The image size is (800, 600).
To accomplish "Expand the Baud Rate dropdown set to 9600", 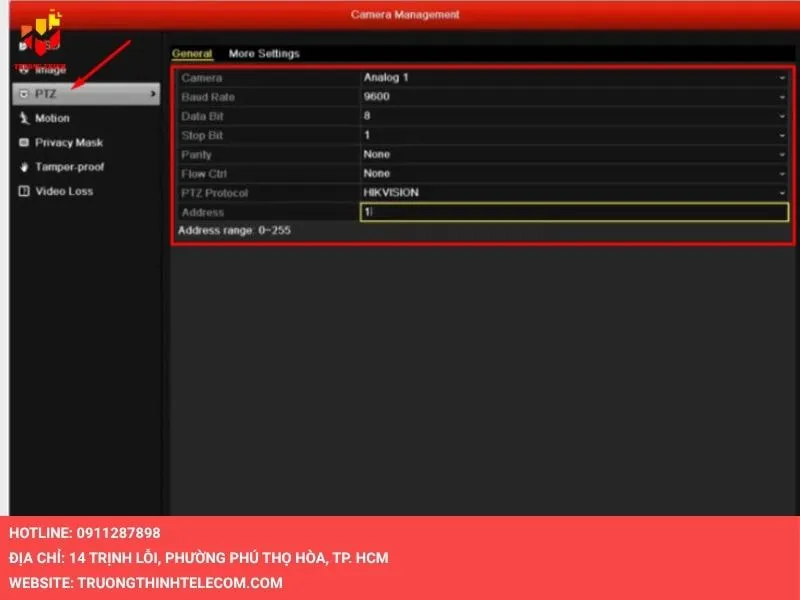I will 574,97.
